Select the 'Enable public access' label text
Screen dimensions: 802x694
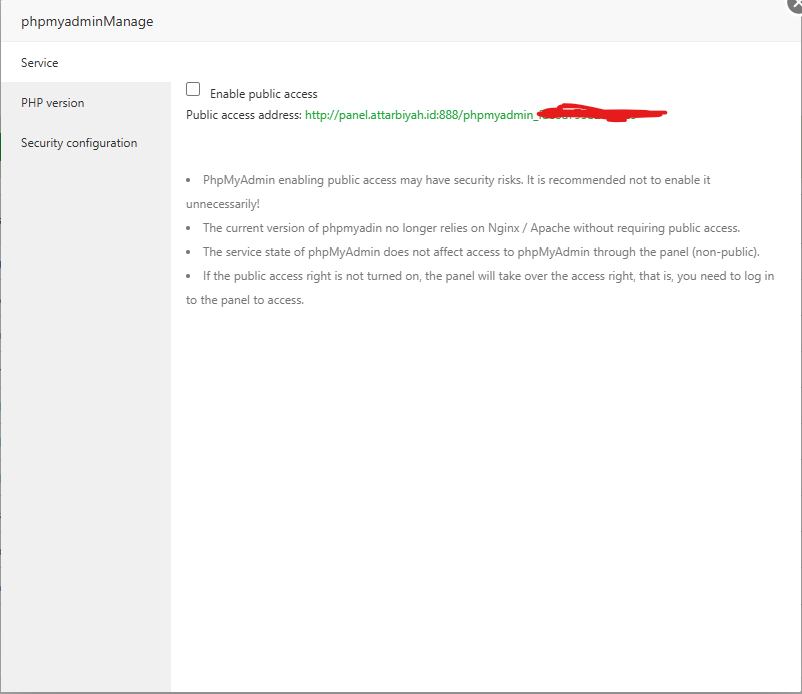263,94
